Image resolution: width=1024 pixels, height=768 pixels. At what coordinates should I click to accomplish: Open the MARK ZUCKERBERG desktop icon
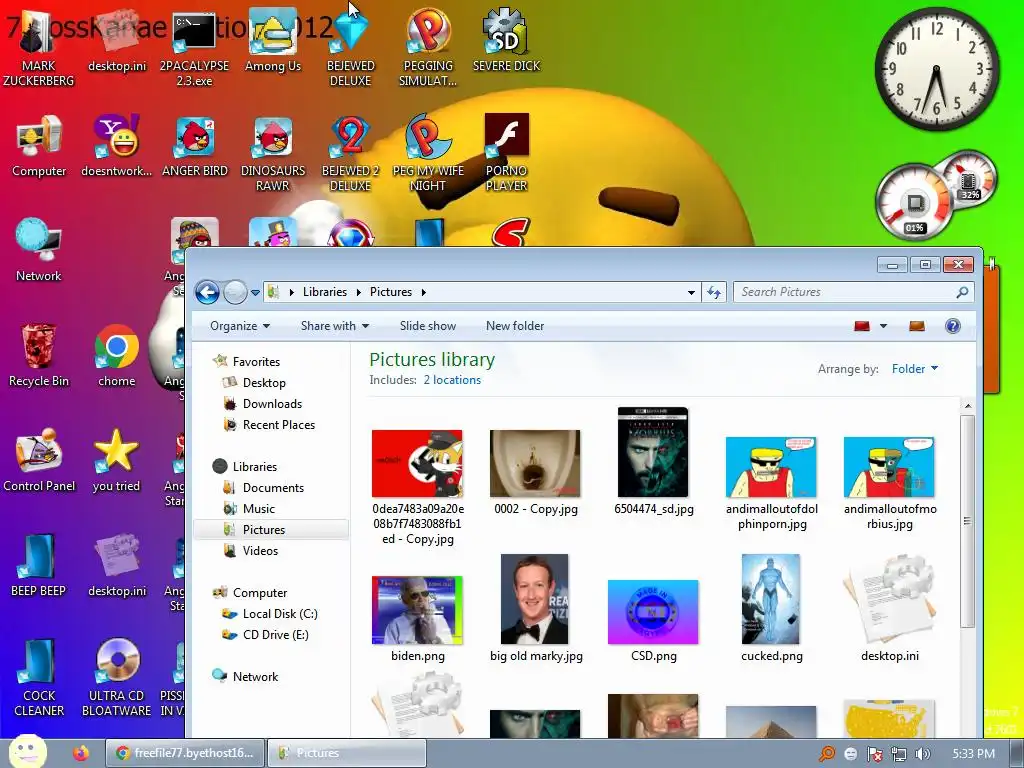tap(39, 49)
